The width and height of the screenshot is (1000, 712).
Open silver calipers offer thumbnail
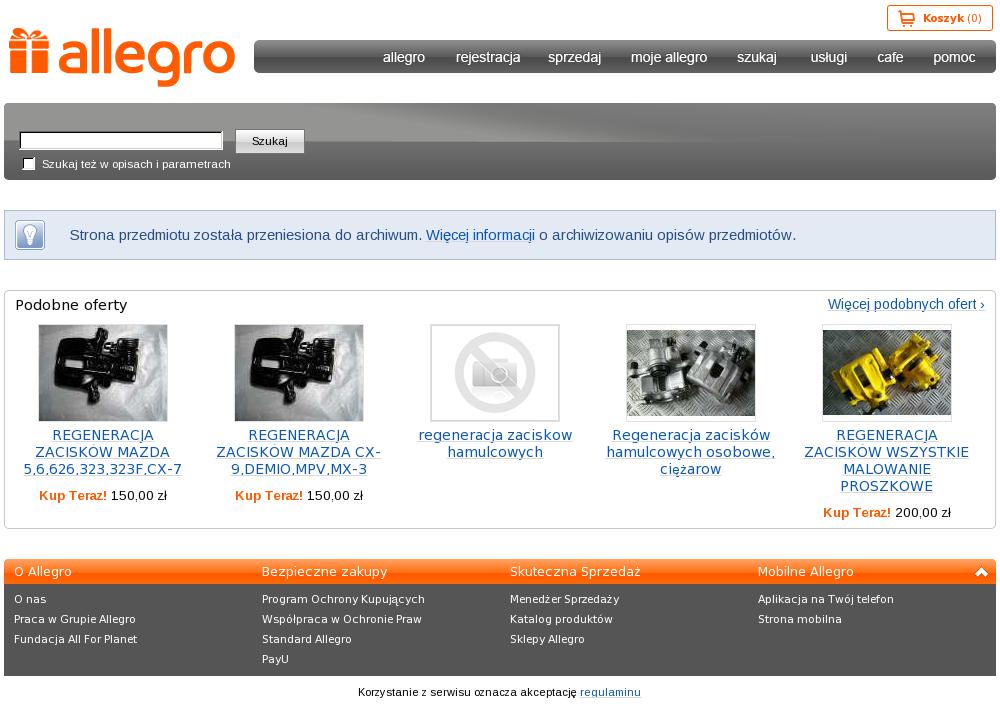click(x=691, y=373)
